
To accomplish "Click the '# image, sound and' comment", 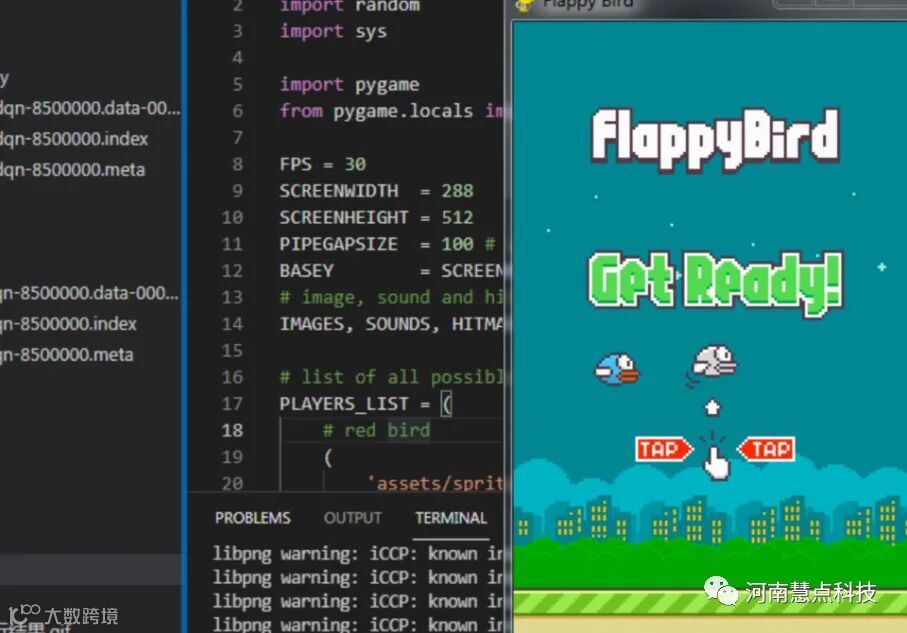I will (392, 297).
